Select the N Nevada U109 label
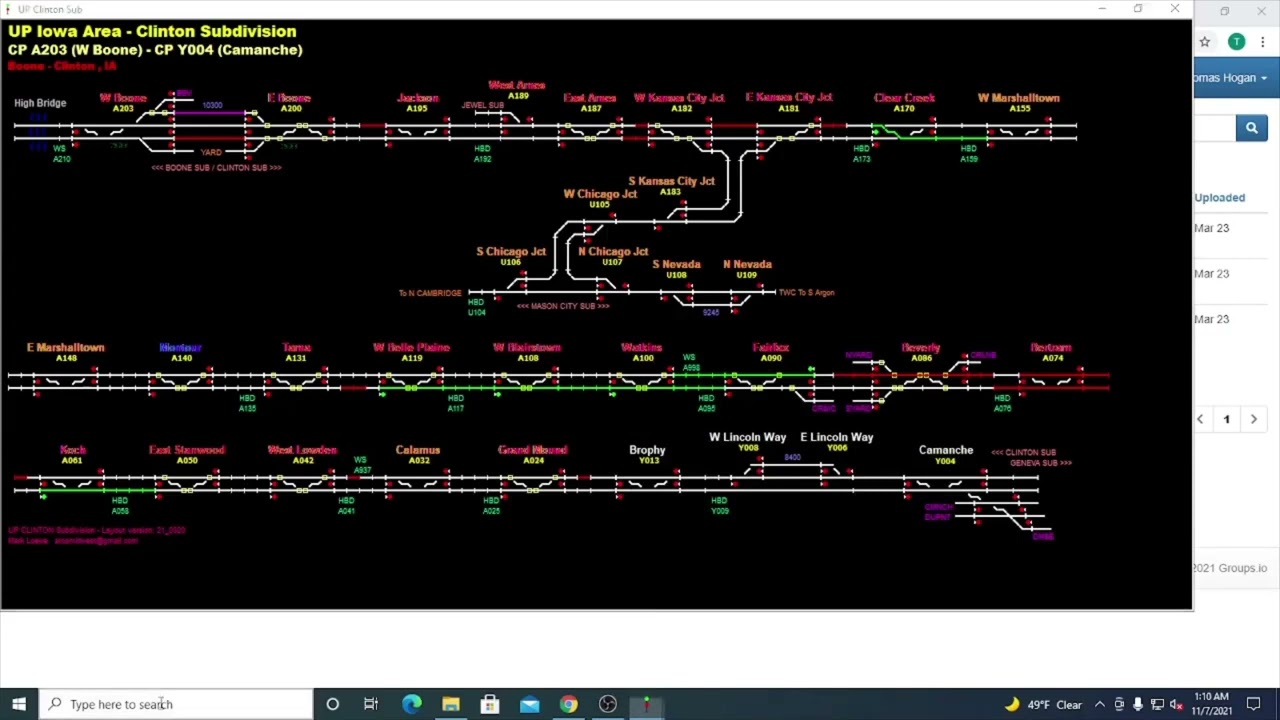This screenshot has height=720, width=1280. coord(747,269)
